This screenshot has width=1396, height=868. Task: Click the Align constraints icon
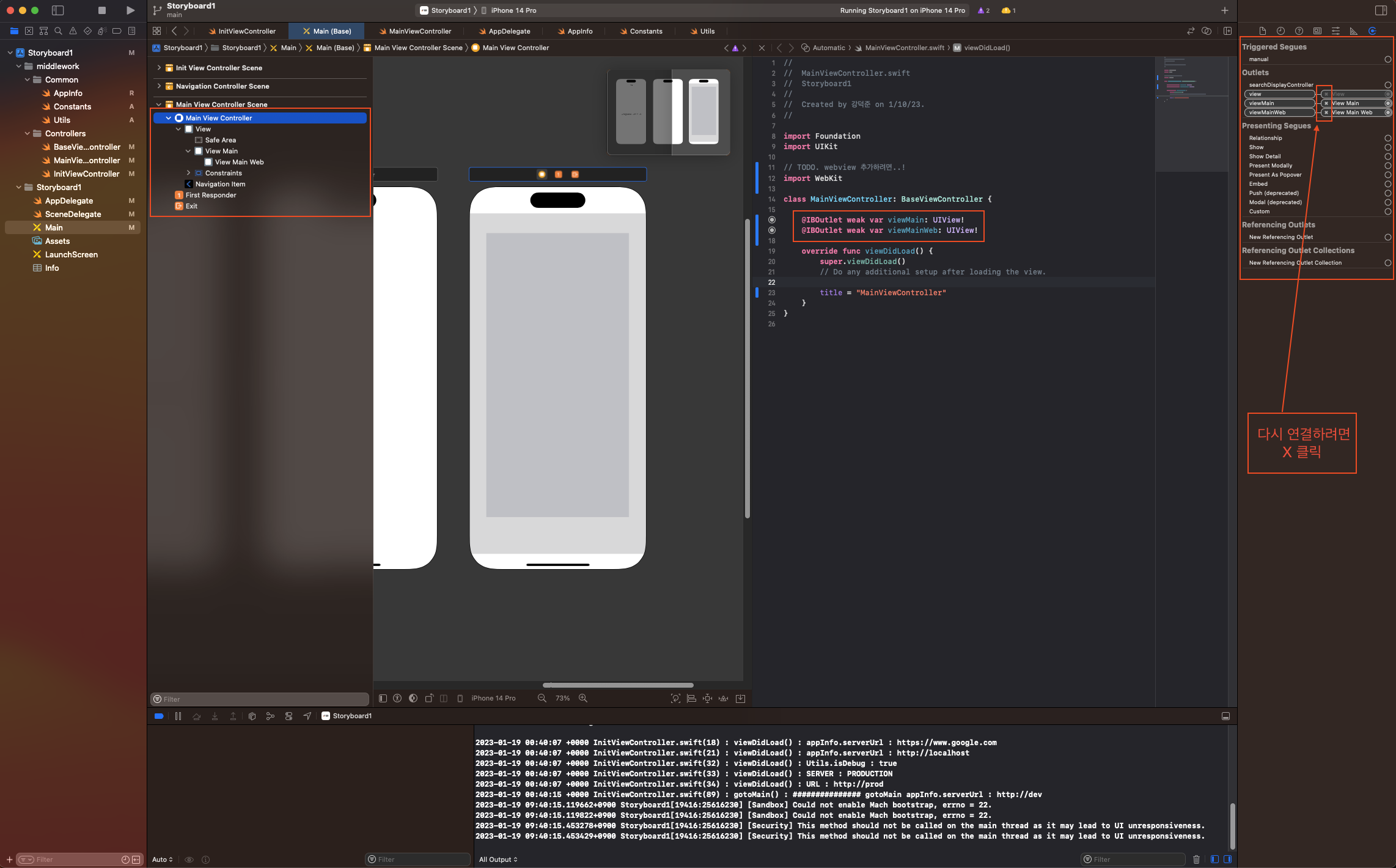[x=691, y=698]
